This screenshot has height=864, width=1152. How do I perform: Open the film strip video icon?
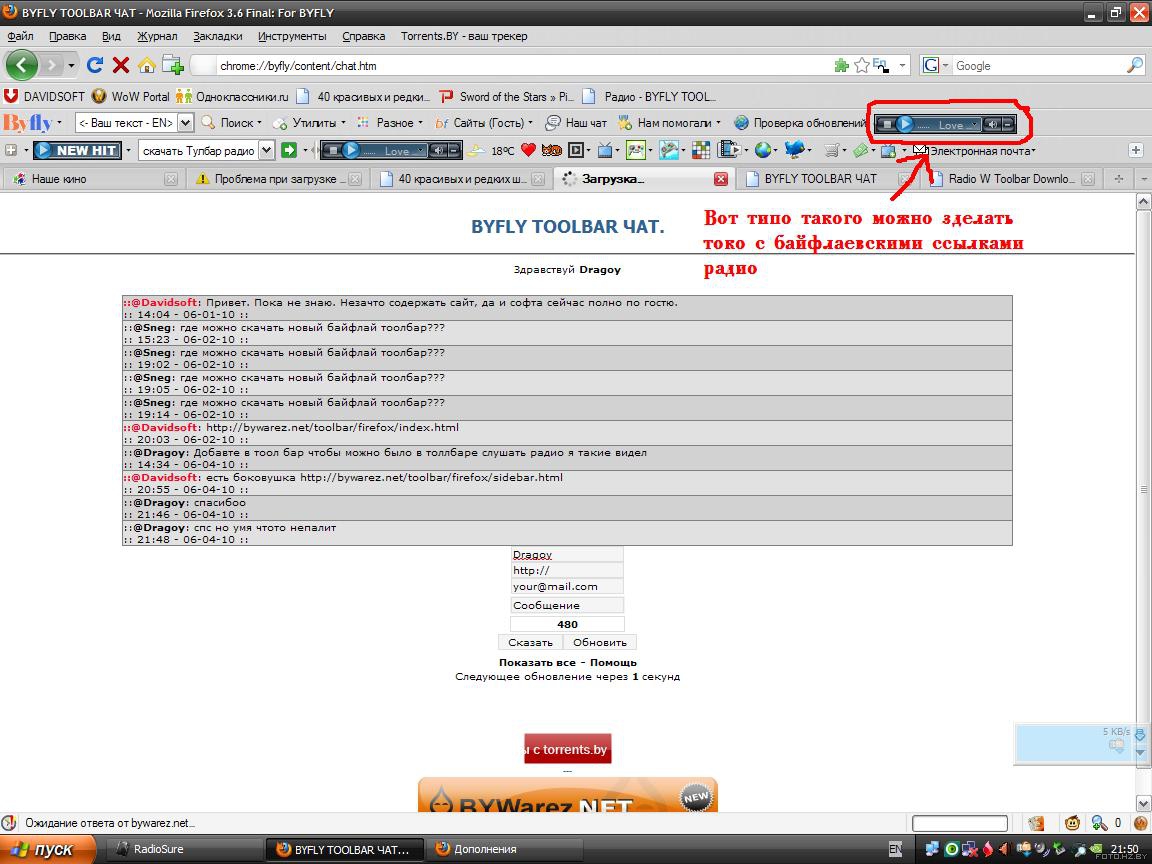click(x=729, y=151)
